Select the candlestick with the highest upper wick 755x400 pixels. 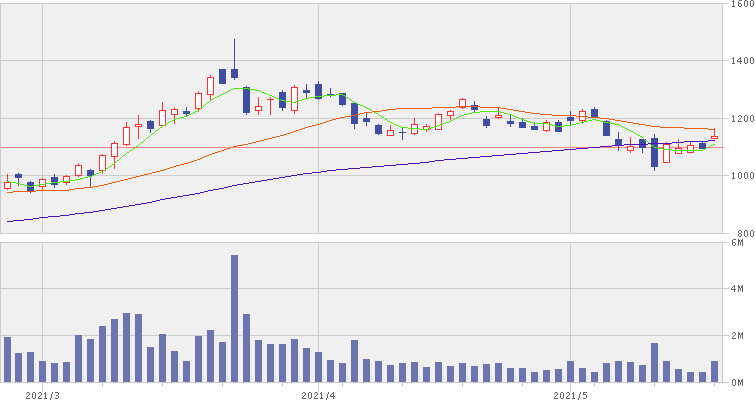click(x=234, y=70)
